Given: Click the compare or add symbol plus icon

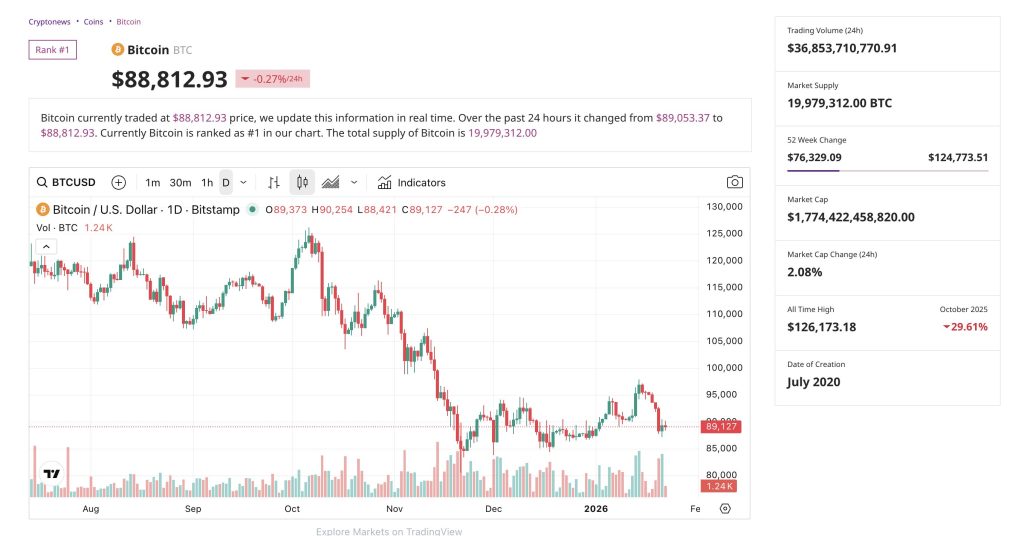Looking at the screenshot, I should click(x=119, y=182).
